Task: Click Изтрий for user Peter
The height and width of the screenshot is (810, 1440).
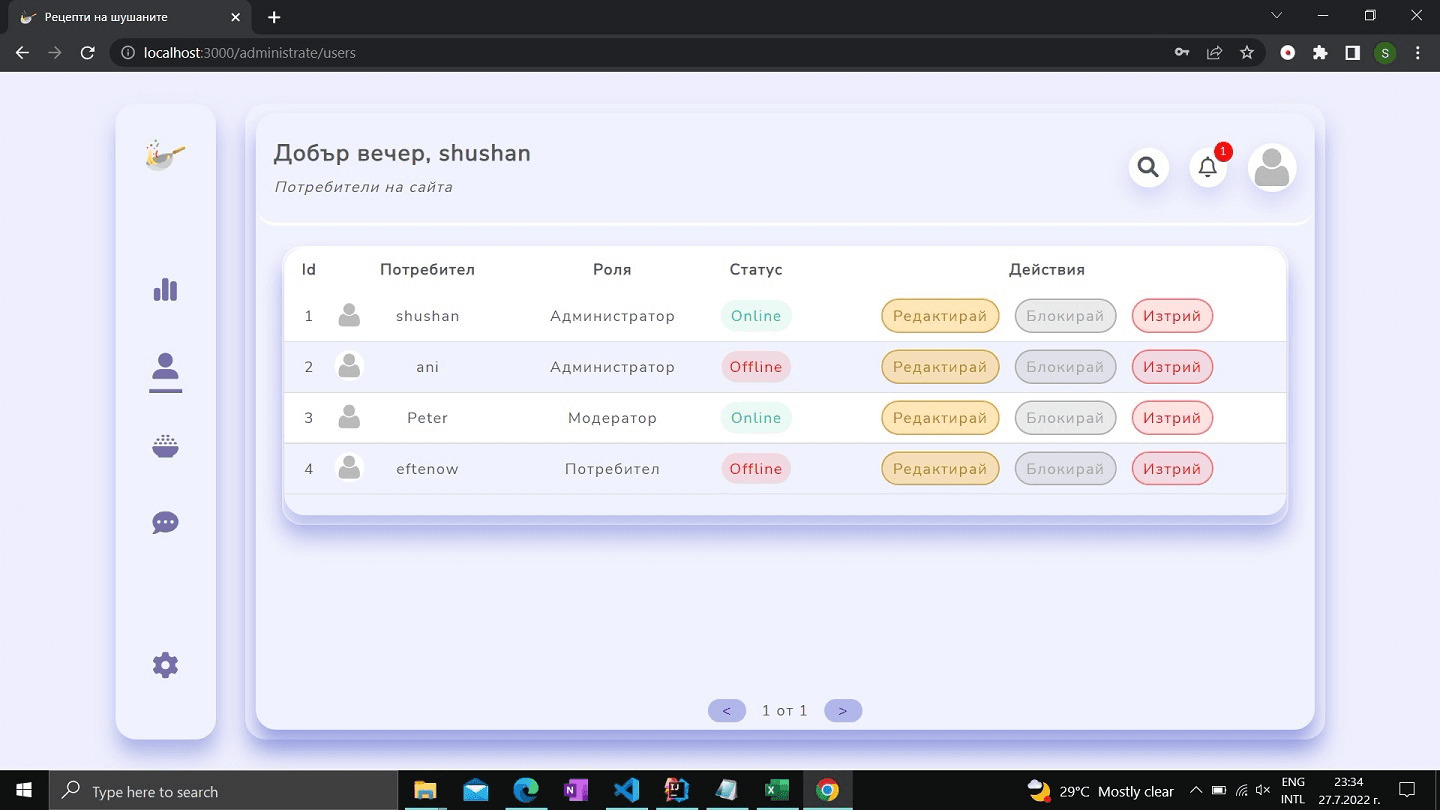Action: point(1172,418)
